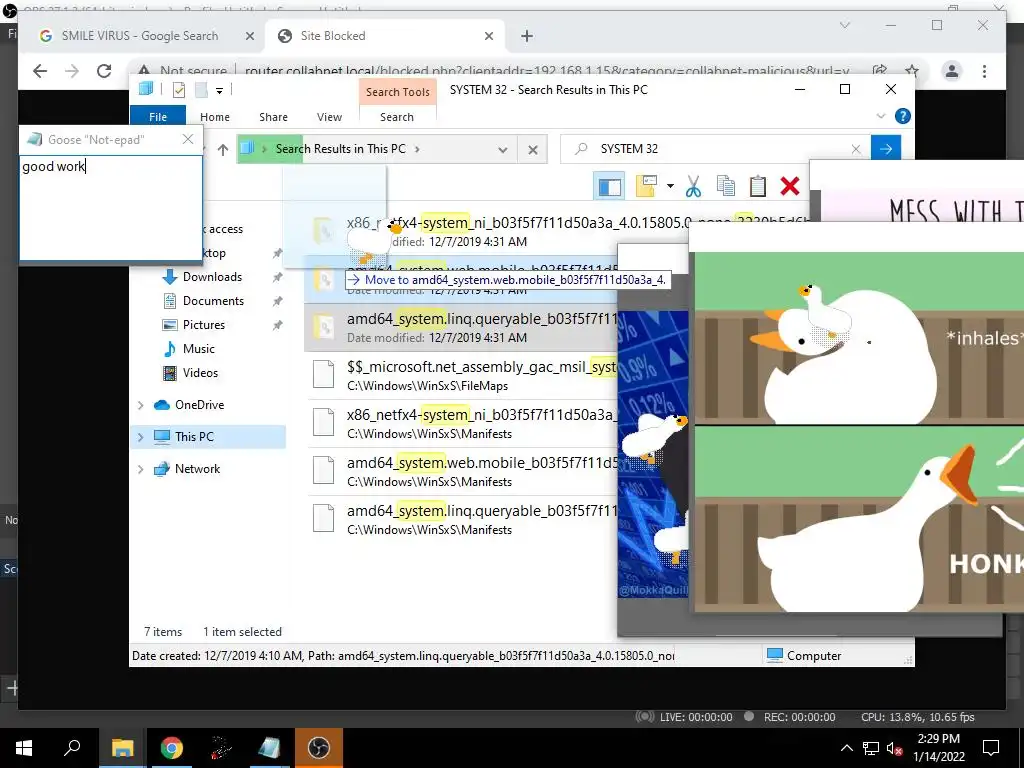Select amd64_system.web.mobile file in Manifests

[x=462, y=472]
